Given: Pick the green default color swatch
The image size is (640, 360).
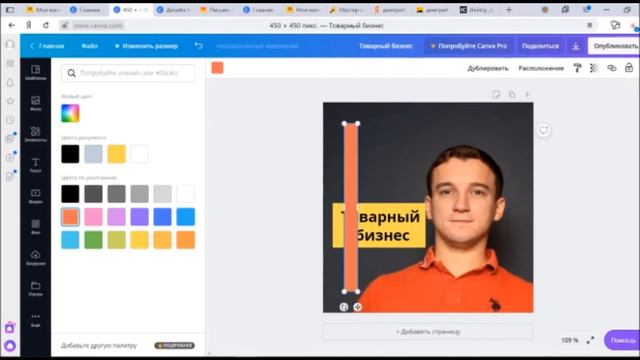Looking at the screenshot, I should click(x=93, y=240).
